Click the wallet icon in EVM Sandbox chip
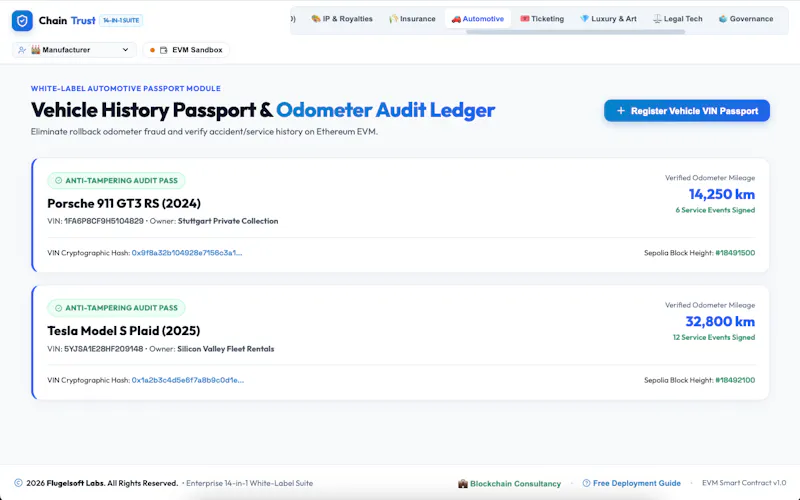 (x=164, y=50)
